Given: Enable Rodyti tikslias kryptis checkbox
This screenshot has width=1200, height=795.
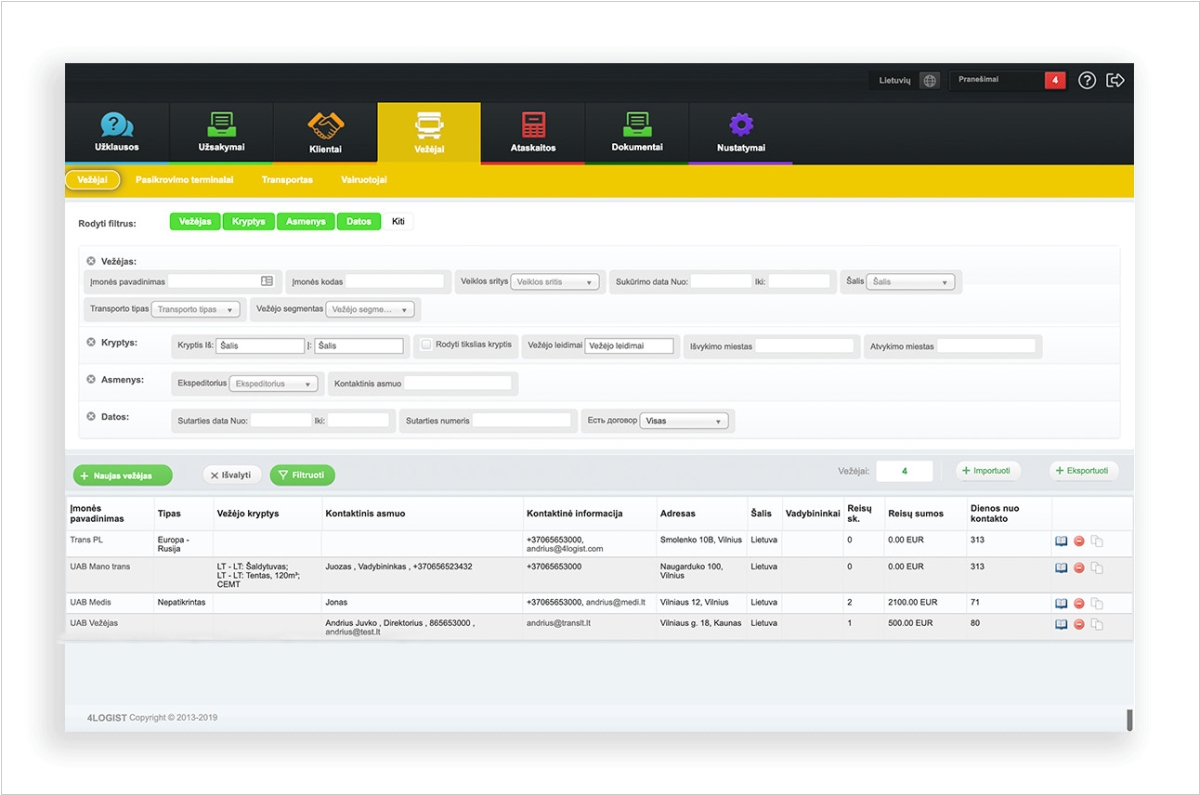Looking at the screenshot, I should click(426, 345).
